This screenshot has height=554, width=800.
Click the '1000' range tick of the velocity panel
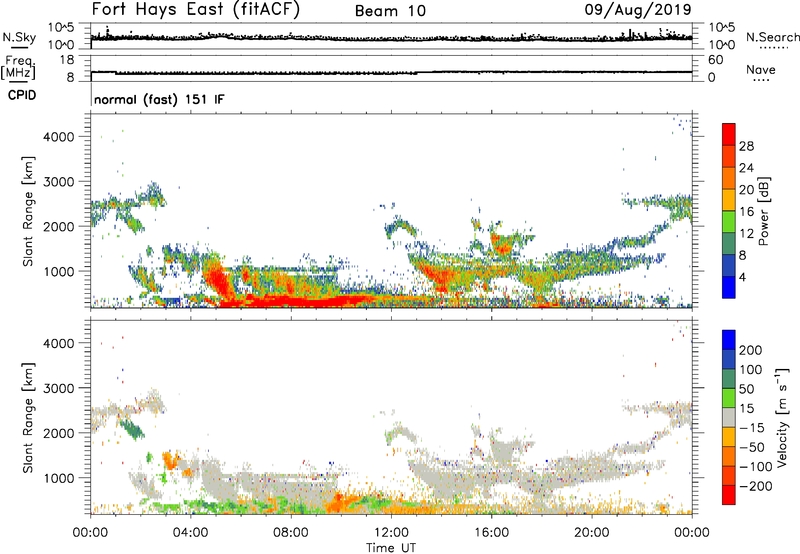[x=59, y=478]
